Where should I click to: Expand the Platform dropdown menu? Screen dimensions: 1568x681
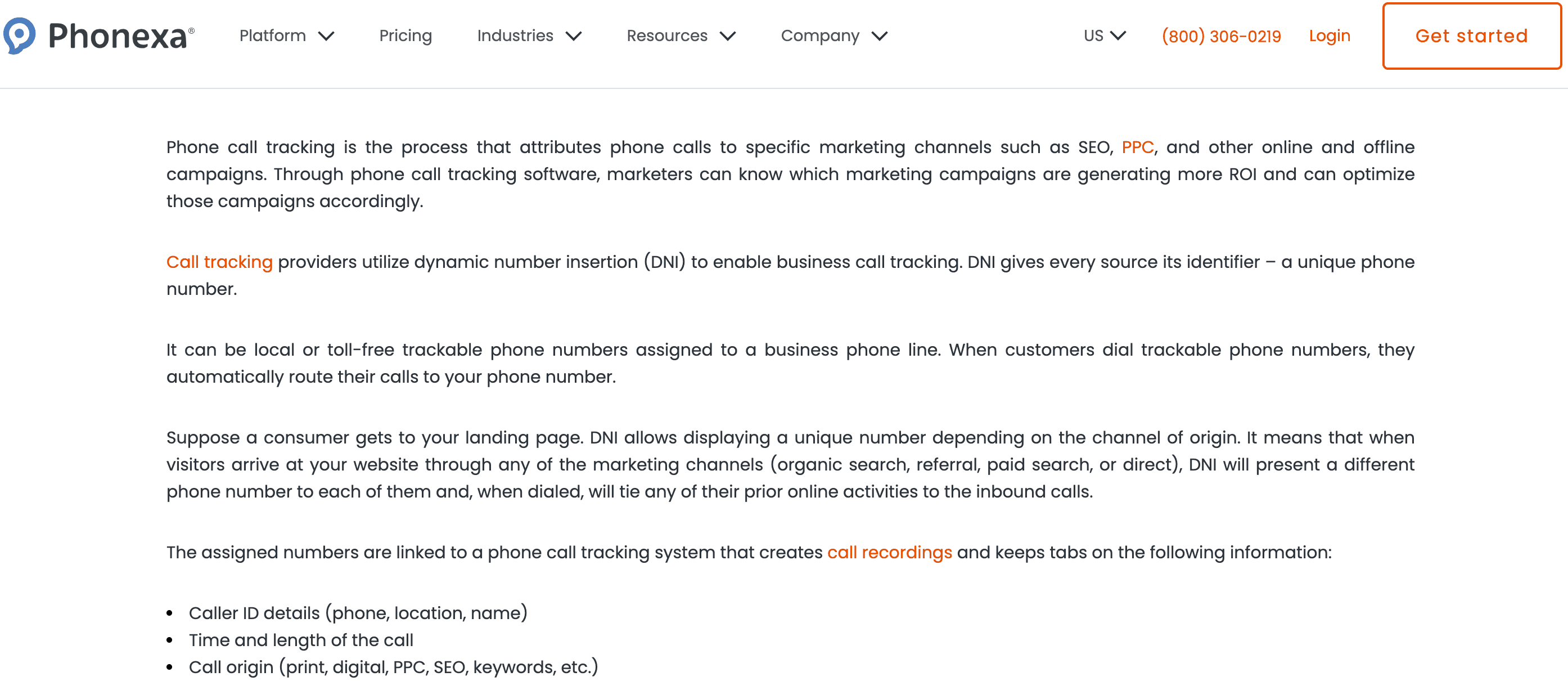click(273, 36)
